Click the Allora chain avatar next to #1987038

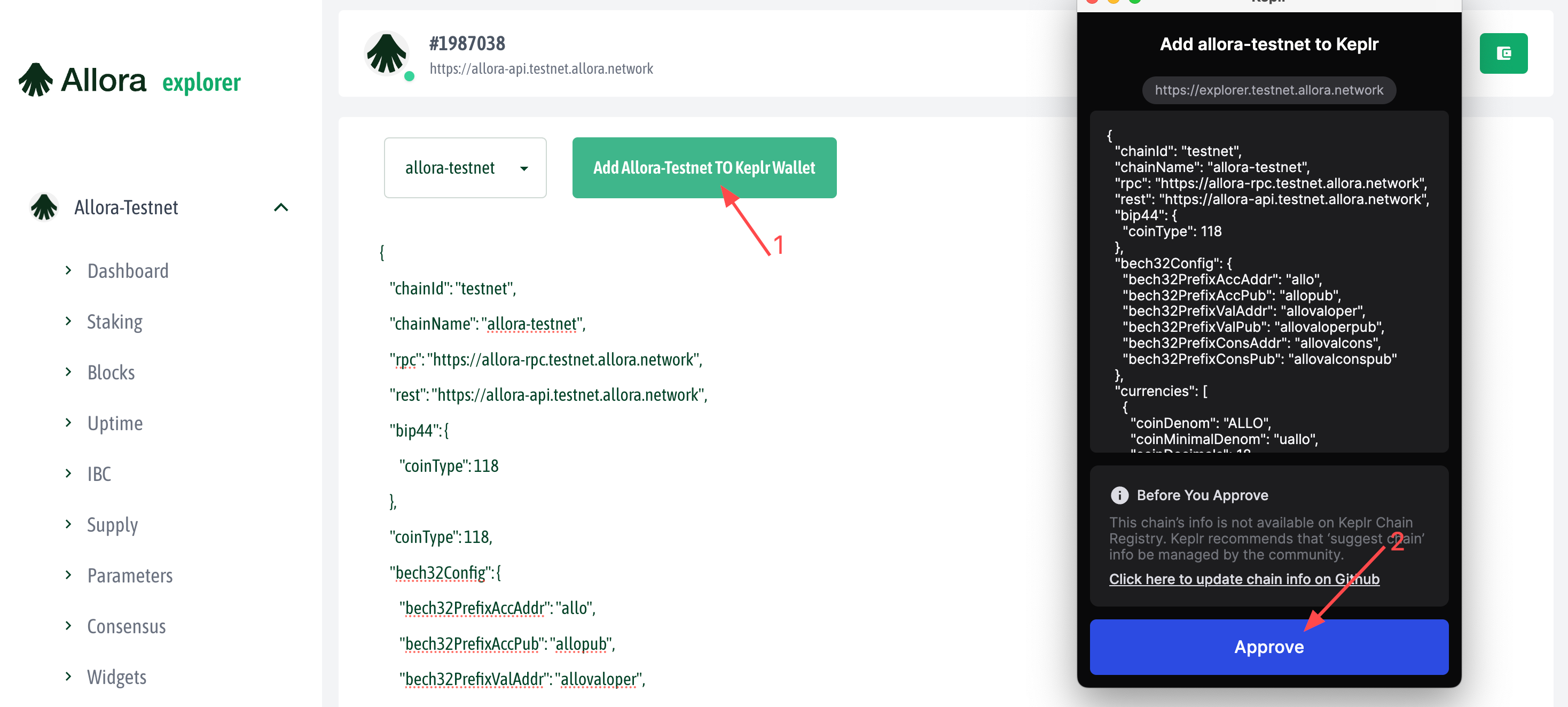(387, 53)
